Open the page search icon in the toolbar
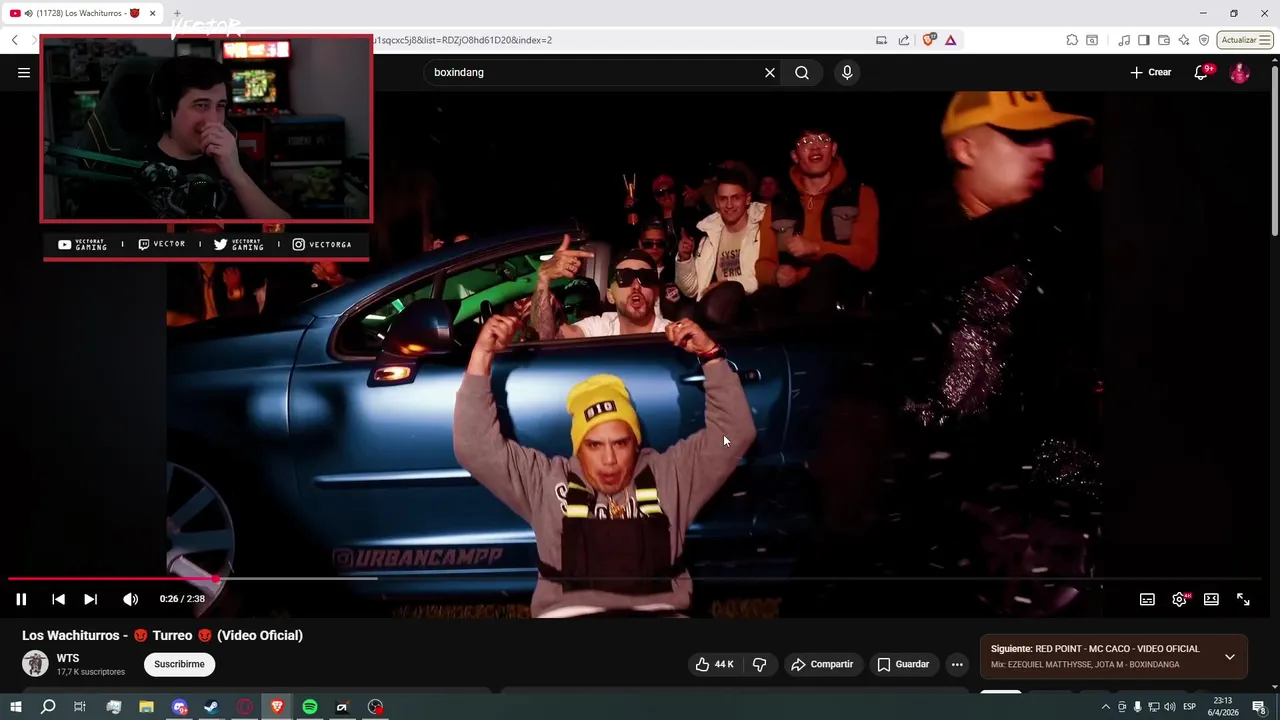 pyautogui.click(x=1092, y=40)
